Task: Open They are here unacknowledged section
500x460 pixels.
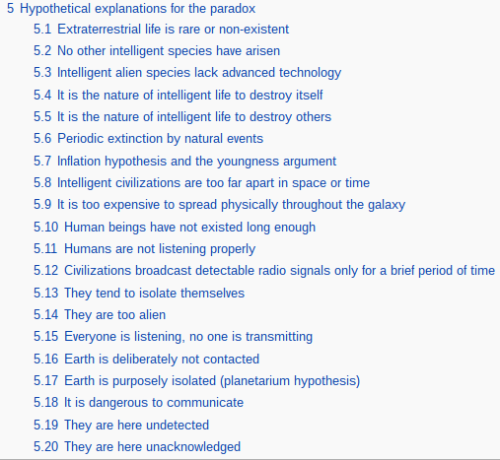Action: [137, 447]
